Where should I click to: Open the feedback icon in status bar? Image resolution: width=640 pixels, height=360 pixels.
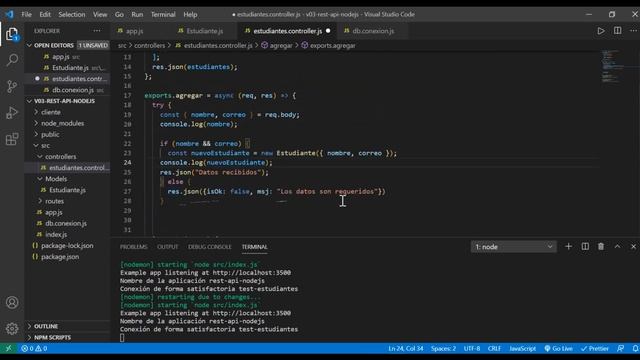coord(620,349)
